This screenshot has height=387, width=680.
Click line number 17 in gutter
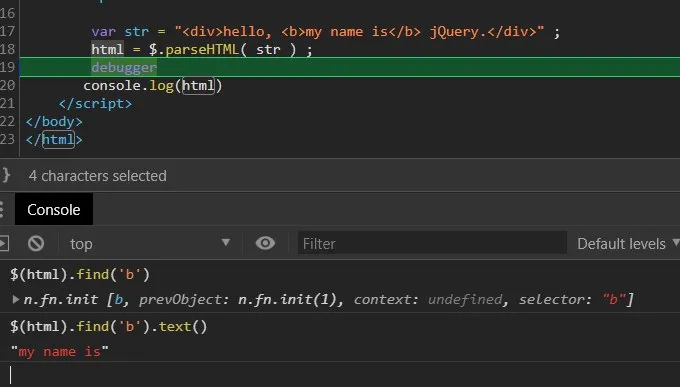[x=7, y=31]
